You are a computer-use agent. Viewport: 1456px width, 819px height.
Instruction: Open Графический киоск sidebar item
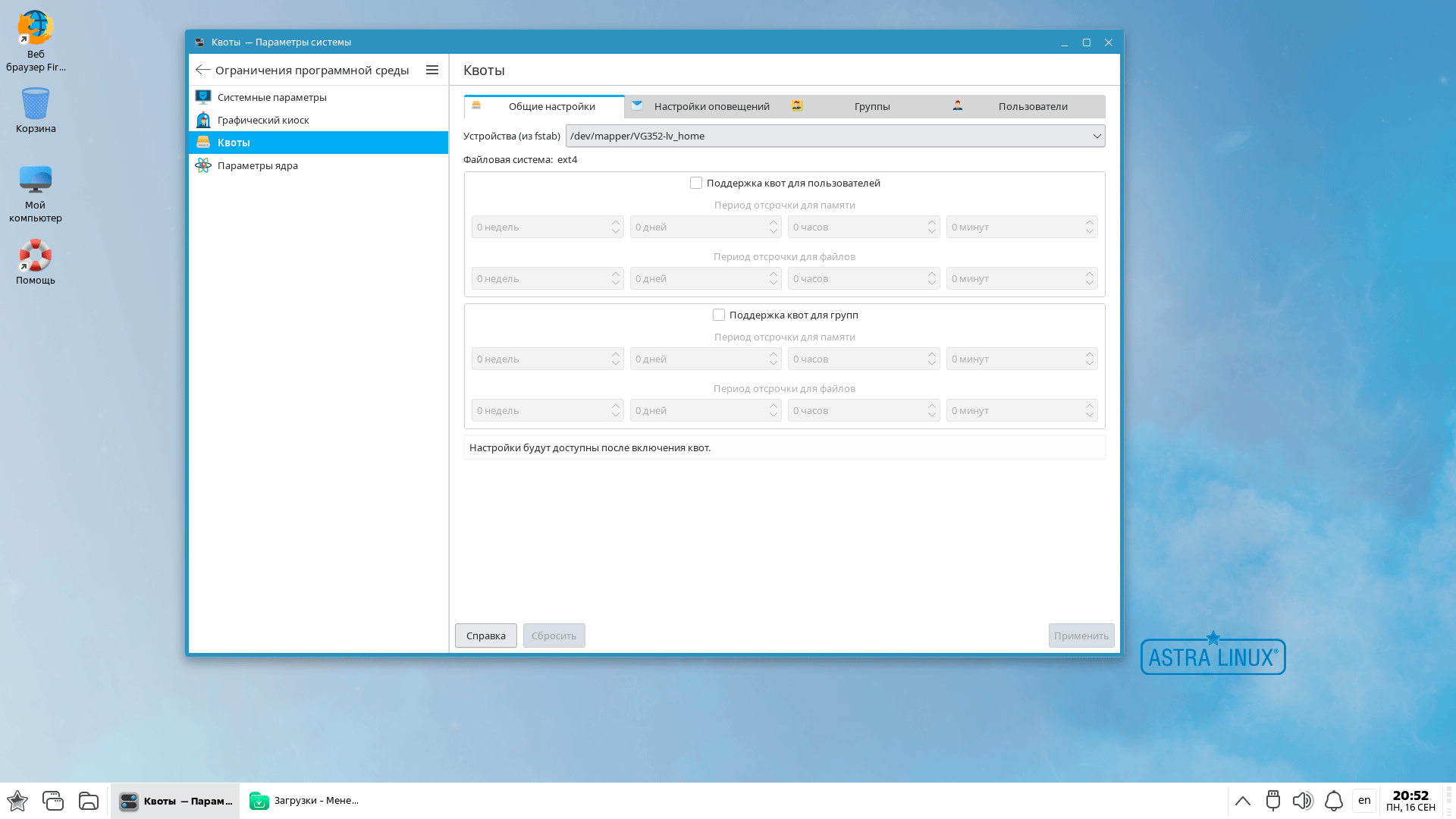[x=262, y=120]
